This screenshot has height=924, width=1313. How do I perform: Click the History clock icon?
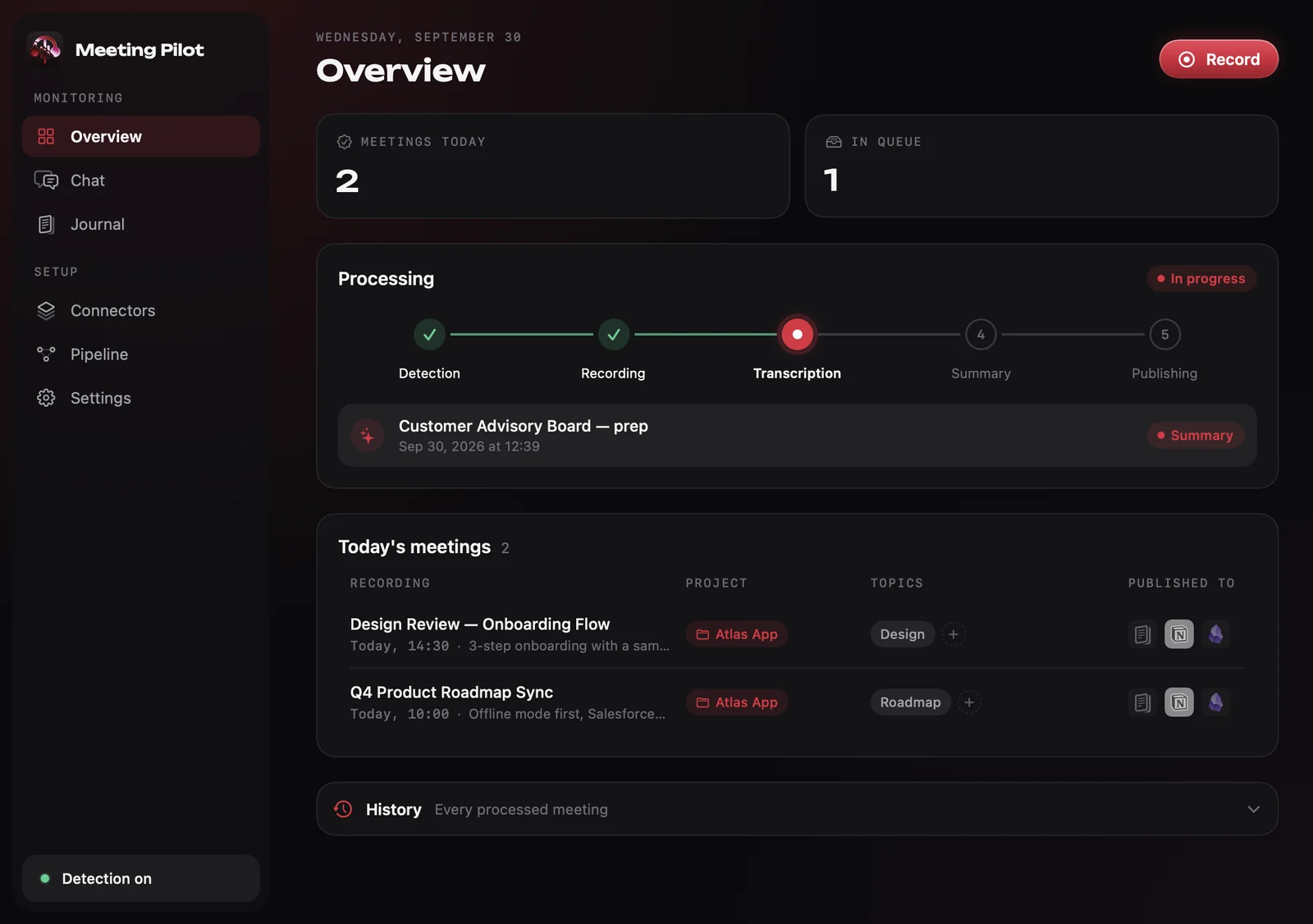(x=343, y=809)
